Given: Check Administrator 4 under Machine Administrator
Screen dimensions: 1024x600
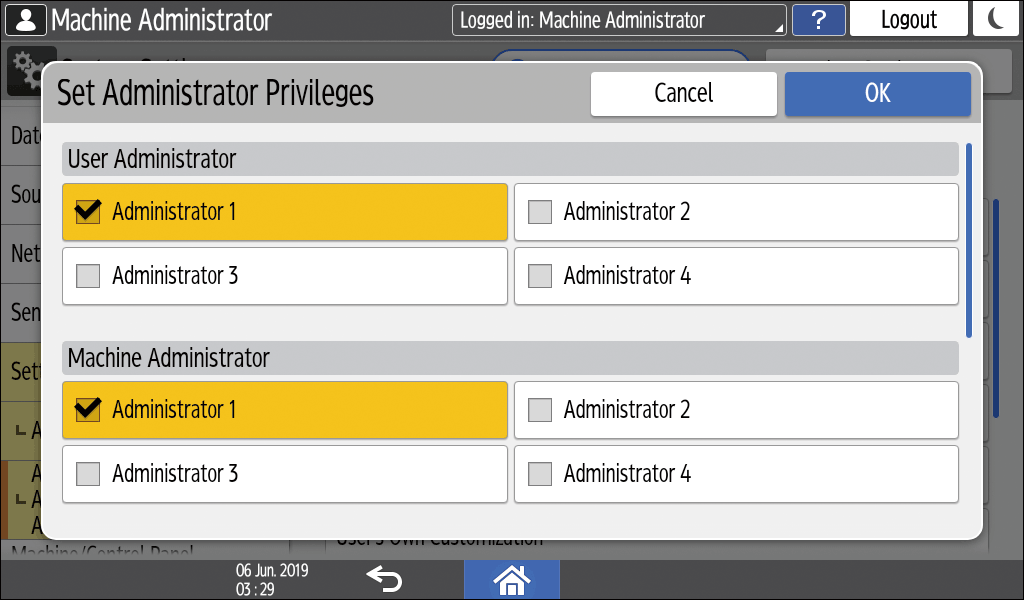Looking at the screenshot, I should (x=541, y=474).
